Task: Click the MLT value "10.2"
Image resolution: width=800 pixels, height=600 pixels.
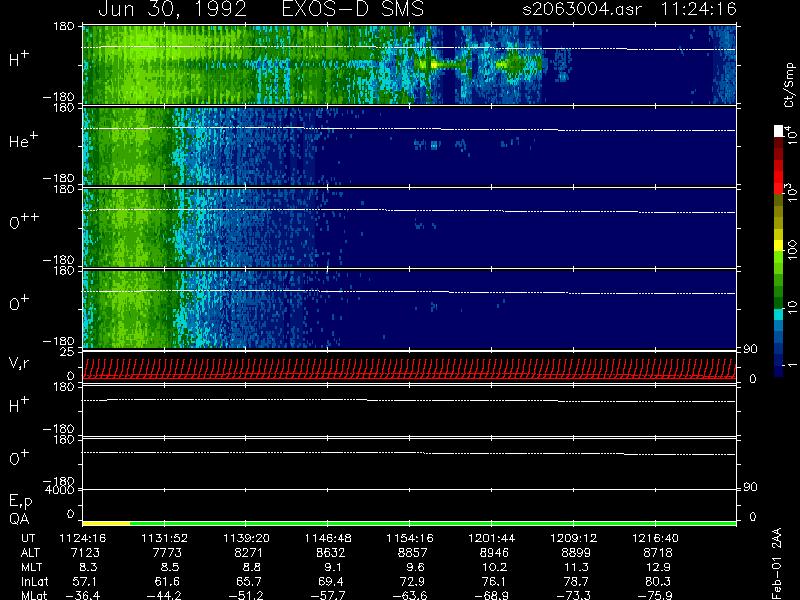Action: 494,567
